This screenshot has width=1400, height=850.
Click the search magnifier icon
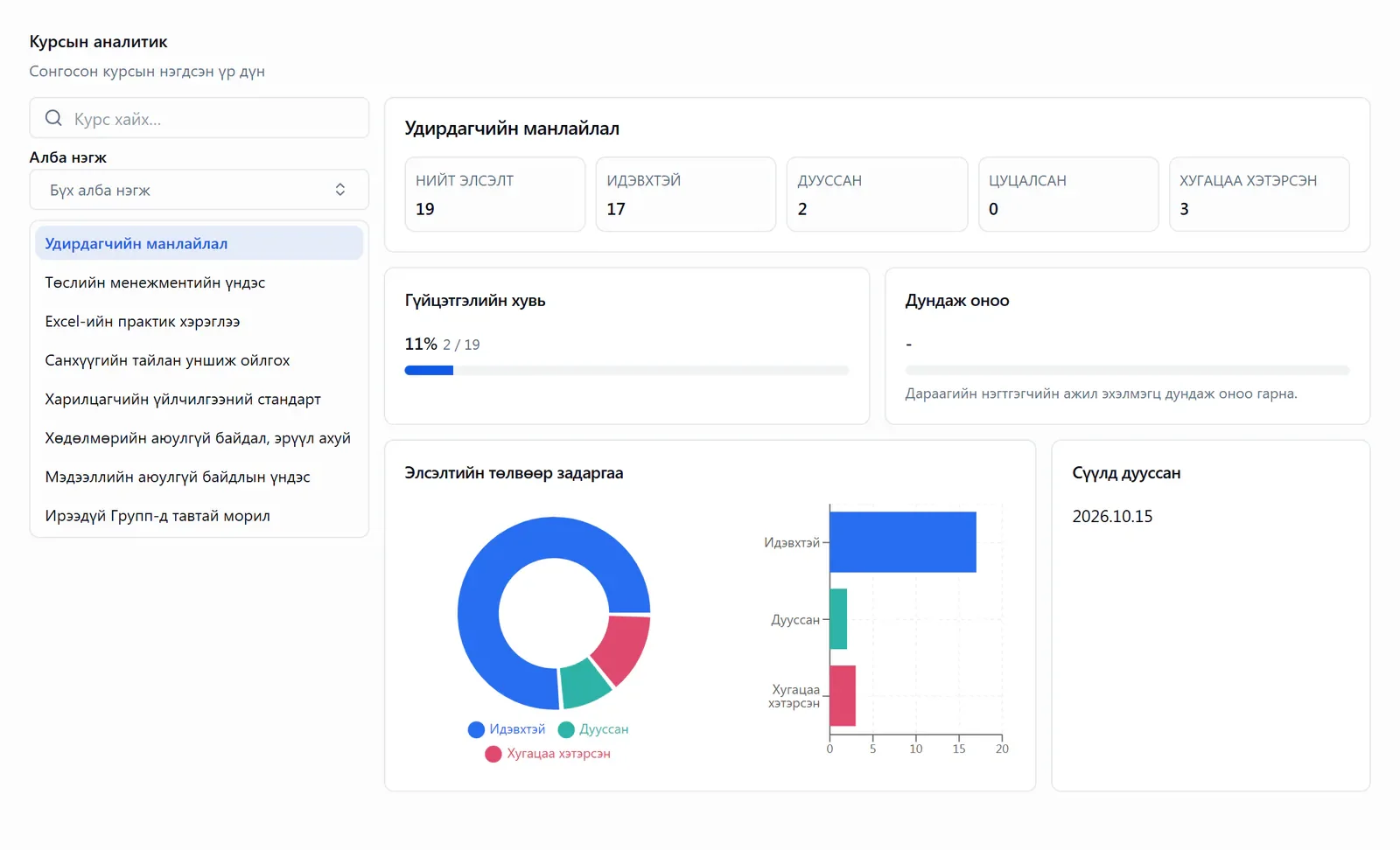click(53, 118)
